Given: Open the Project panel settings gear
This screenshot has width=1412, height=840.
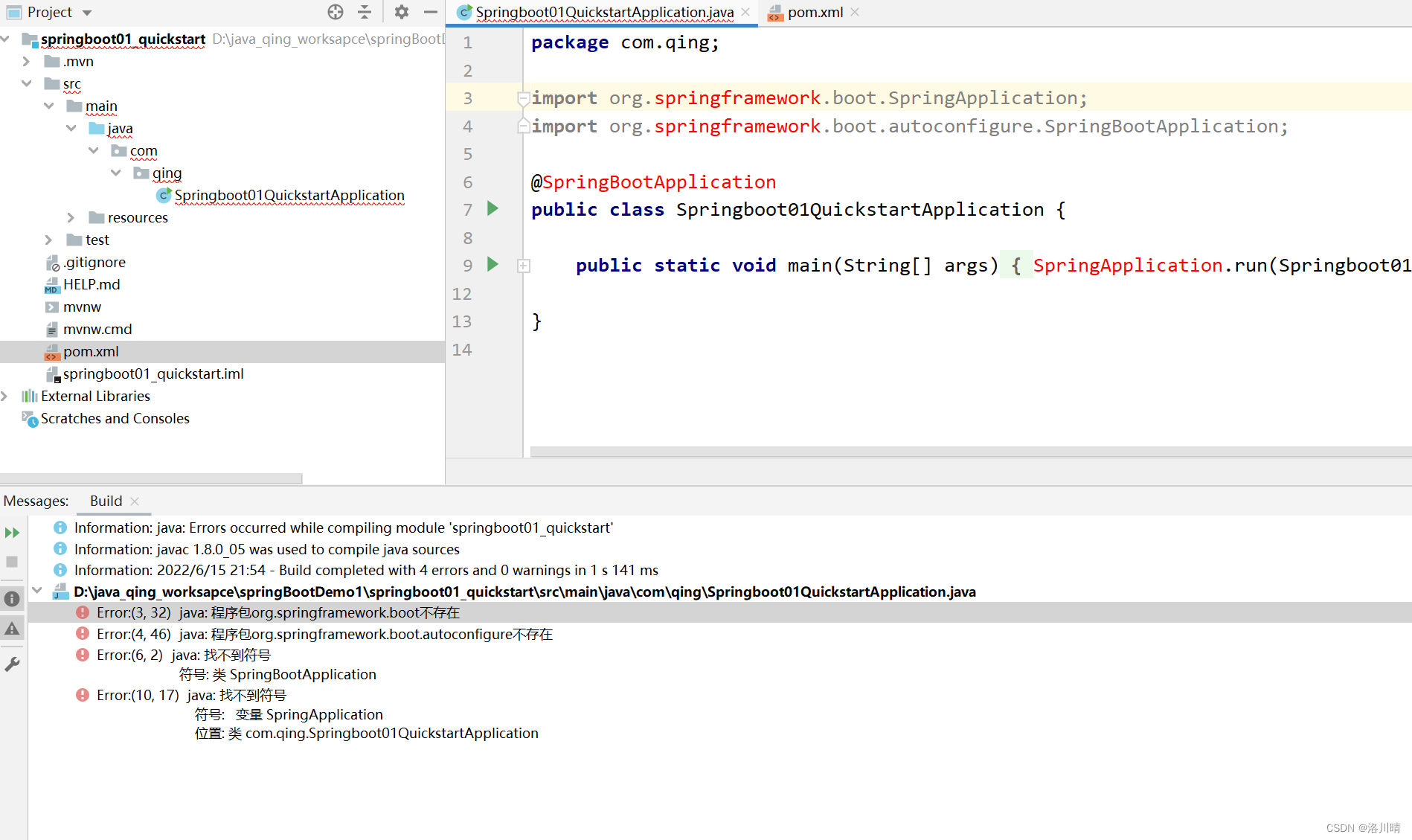Looking at the screenshot, I should (x=401, y=12).
